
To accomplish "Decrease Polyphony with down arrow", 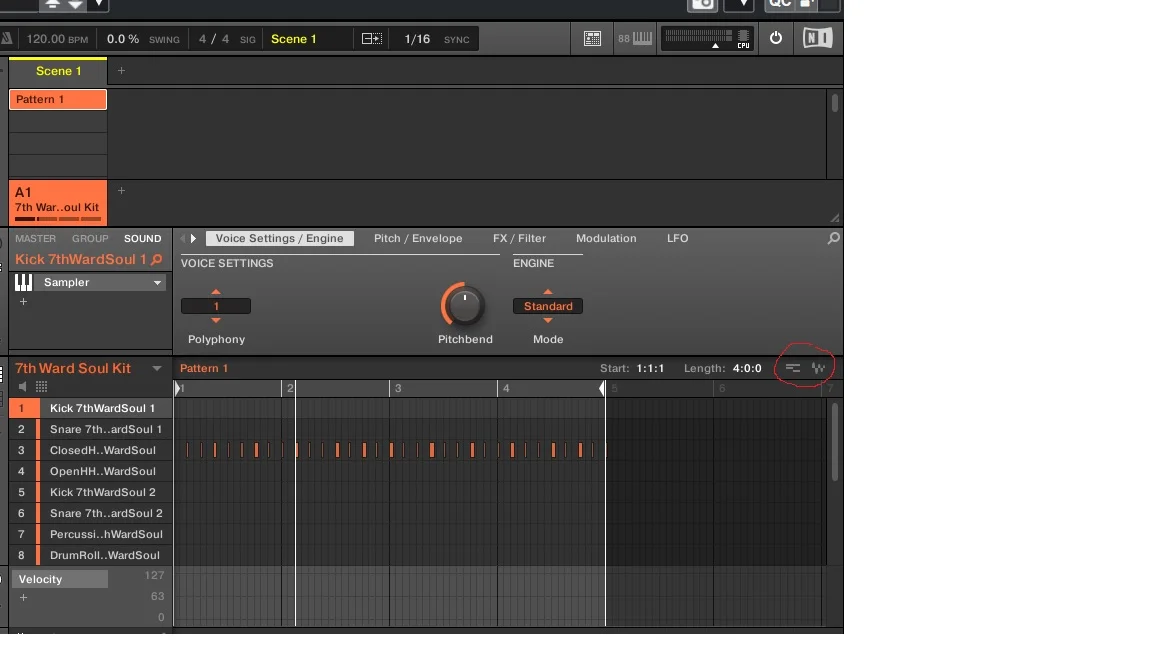I will 216,320.
